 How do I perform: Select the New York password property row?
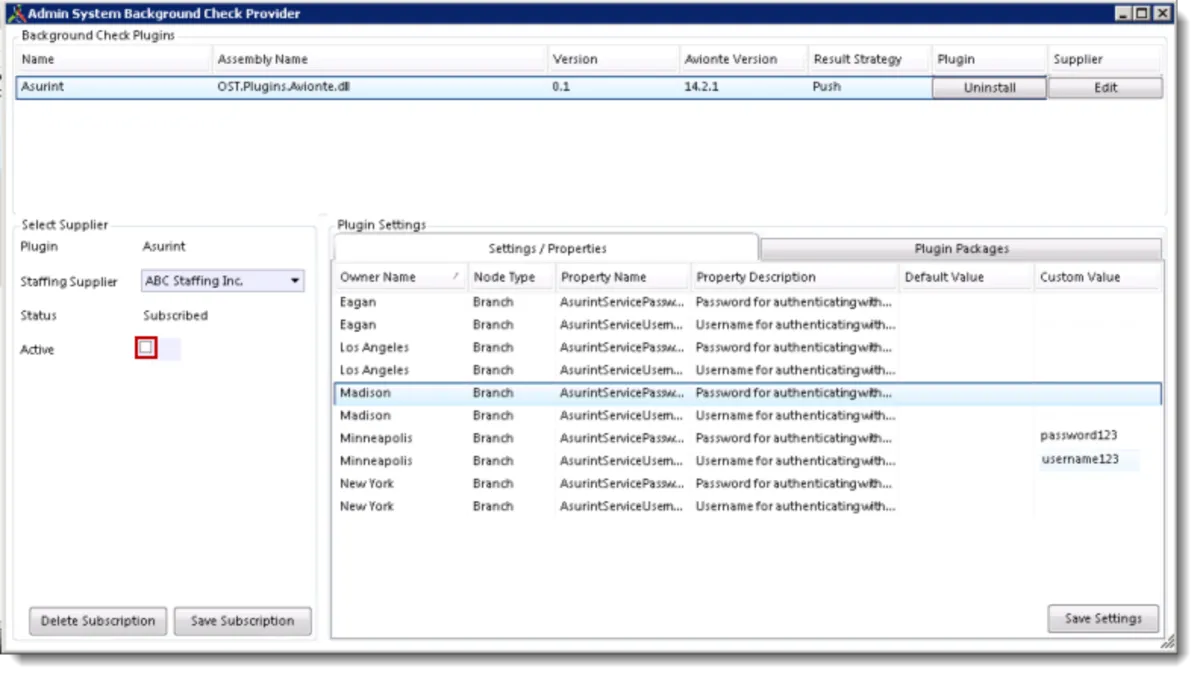747,484
